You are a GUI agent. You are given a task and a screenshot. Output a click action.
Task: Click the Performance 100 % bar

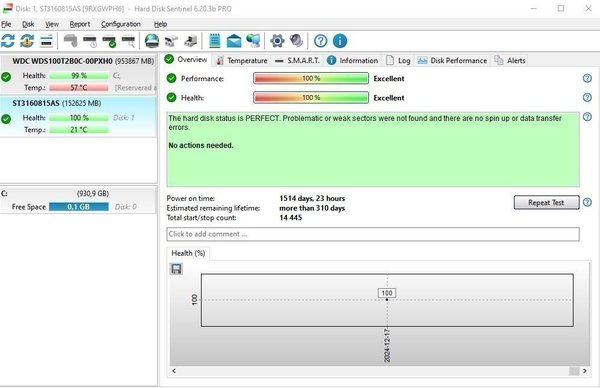(x=311, y=78)
